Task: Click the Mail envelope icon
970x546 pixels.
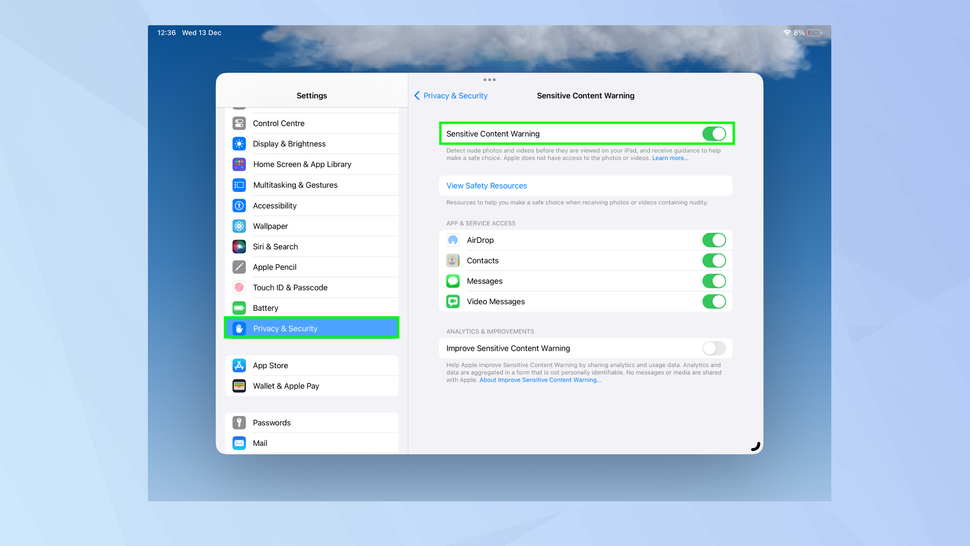Action: pyautogui.click(x=239, y=443)
